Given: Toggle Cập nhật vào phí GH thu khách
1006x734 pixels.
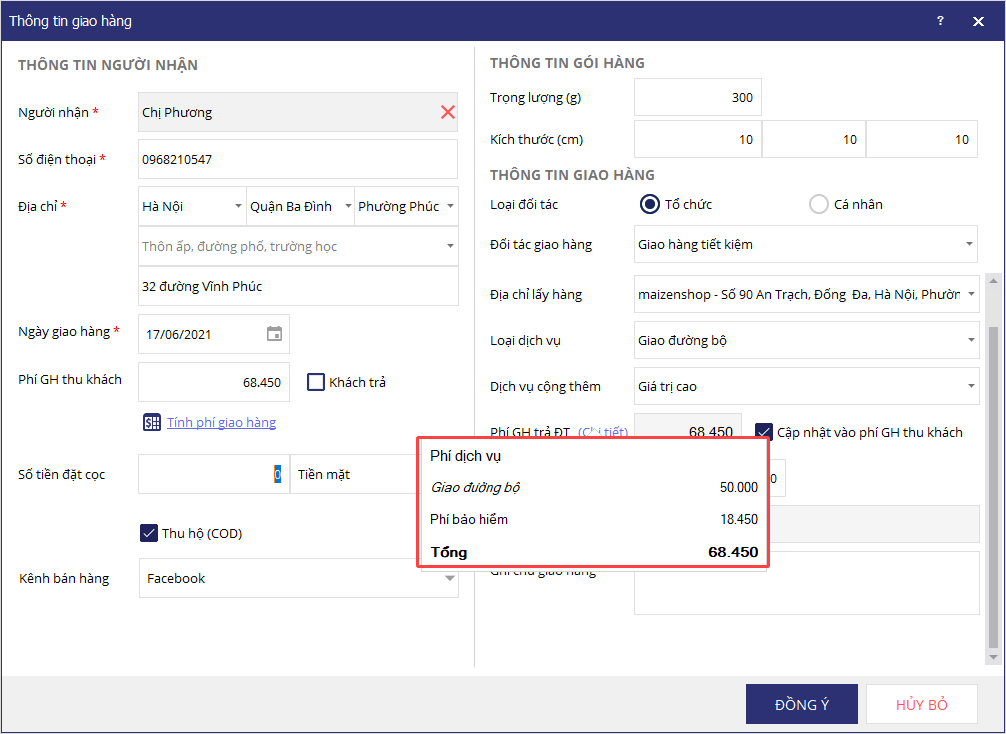Looking at the screenshot, I should tap(764, 432).
